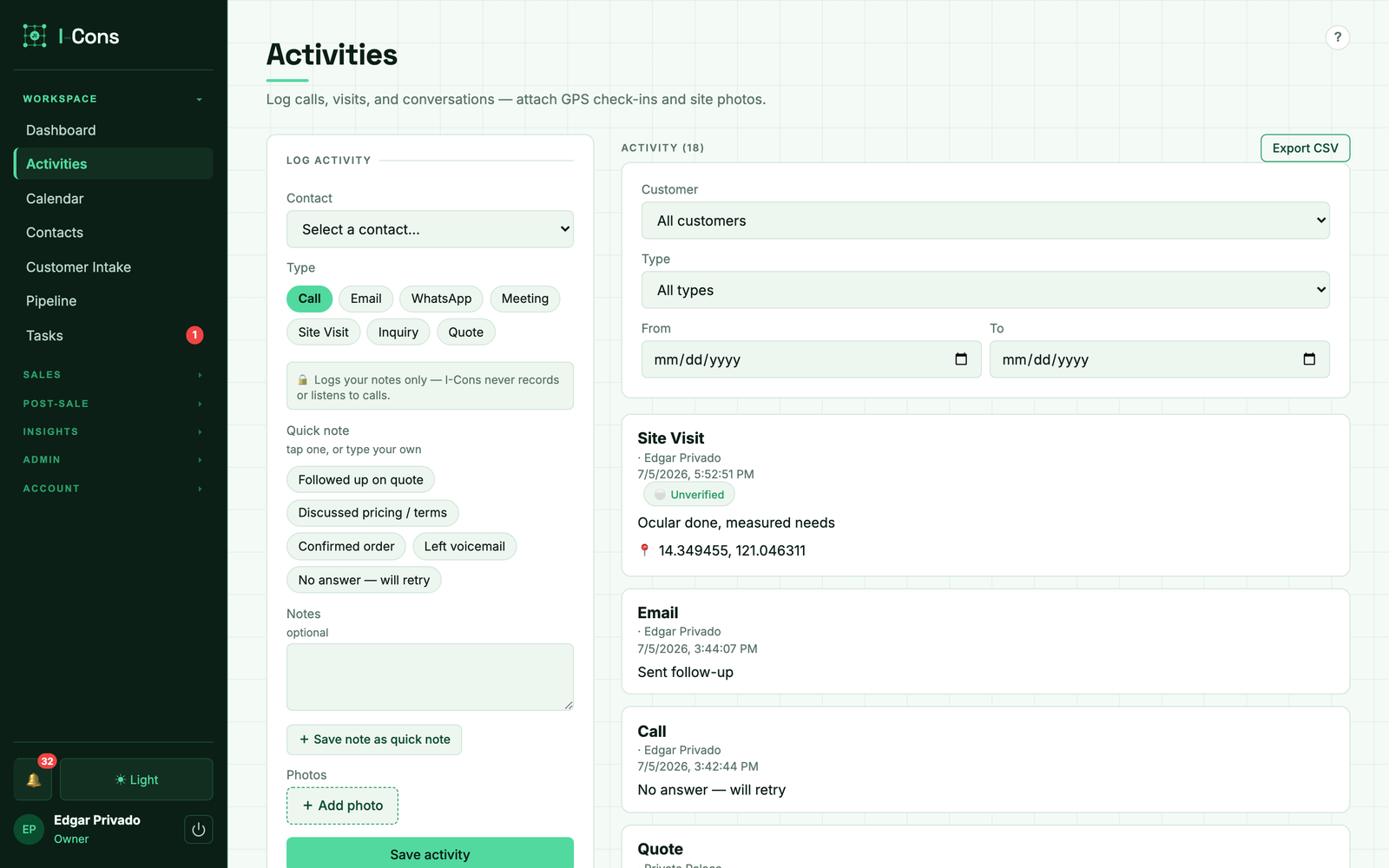
Task: Choose the Followed up on quote note
Action: (360, 480)
